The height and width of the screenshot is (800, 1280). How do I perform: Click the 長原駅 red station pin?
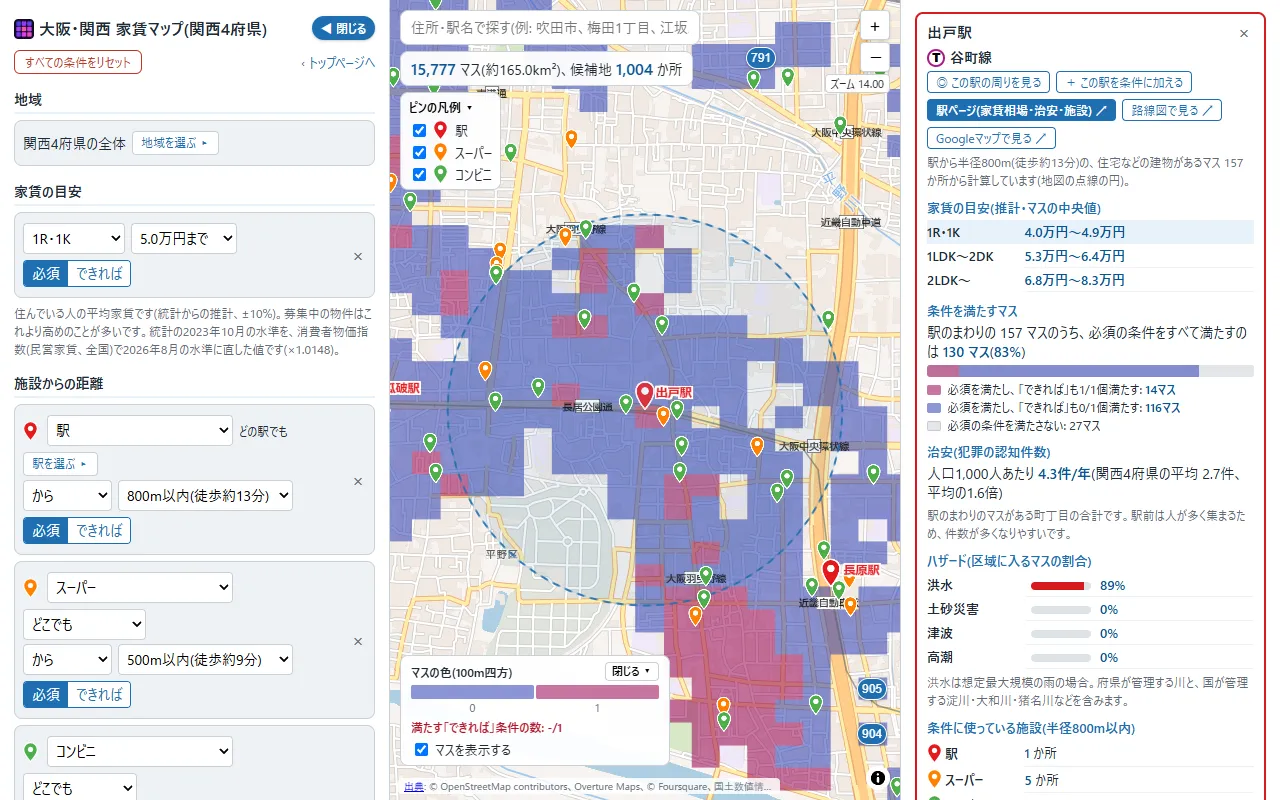pos(830,573)
